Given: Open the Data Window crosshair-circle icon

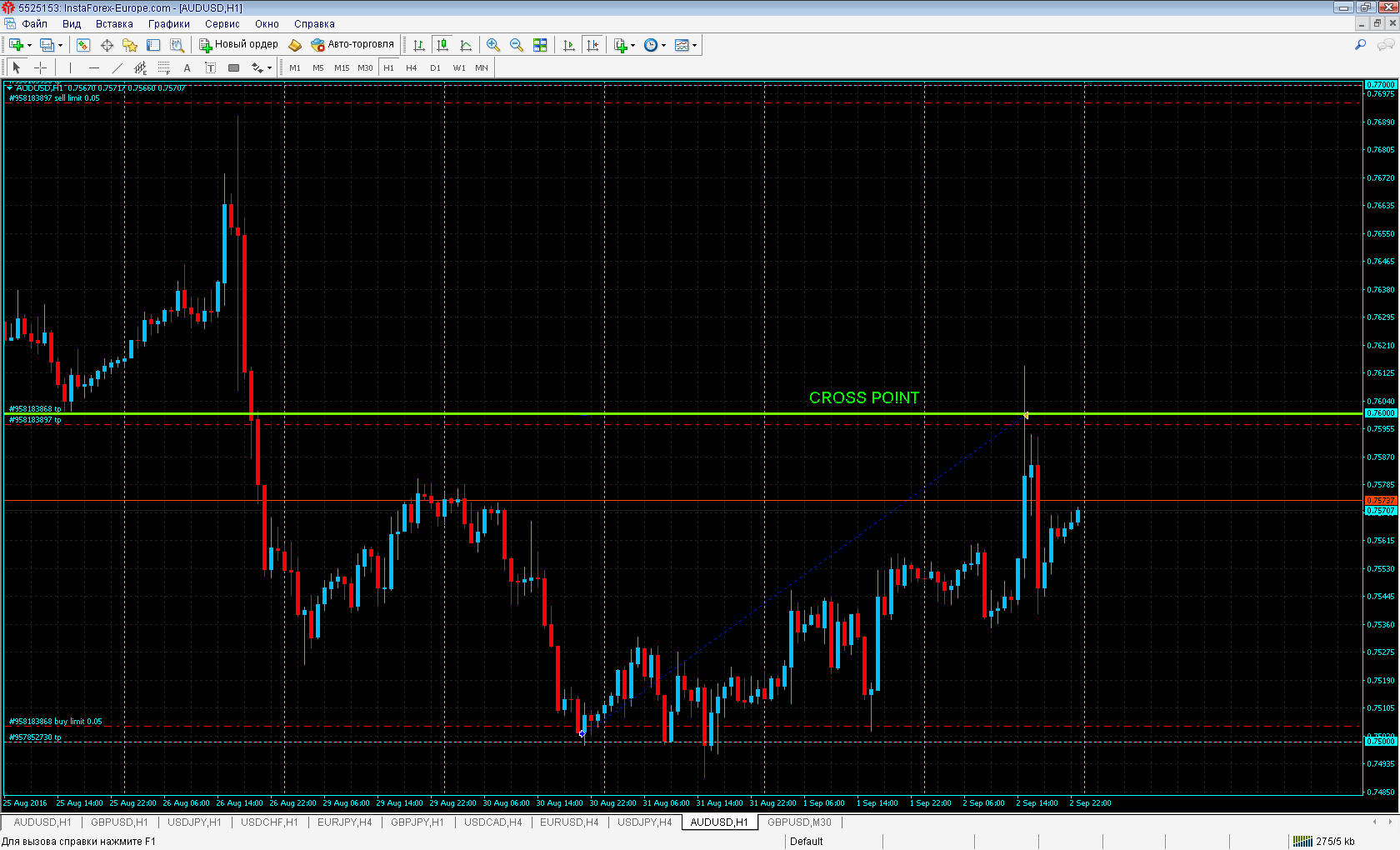Looking at the screenshot, I should point(107,45).
